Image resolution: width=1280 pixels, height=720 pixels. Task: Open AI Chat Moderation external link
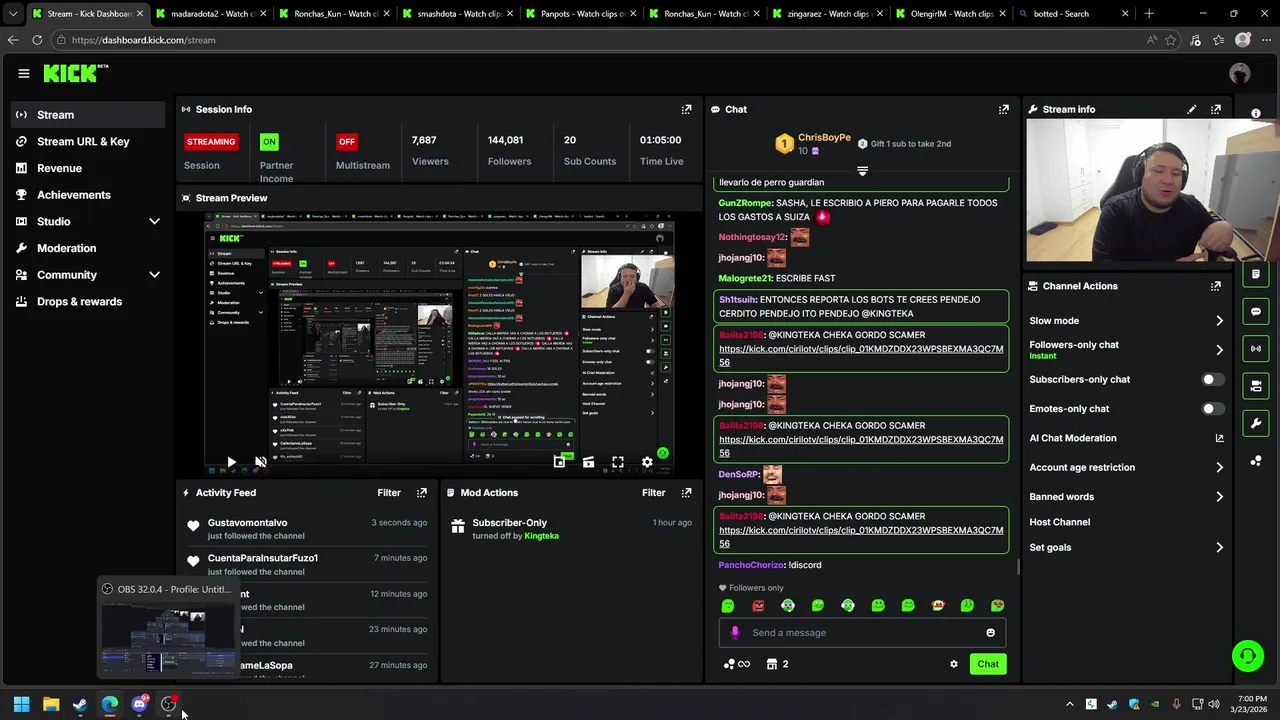(1219, 438)
